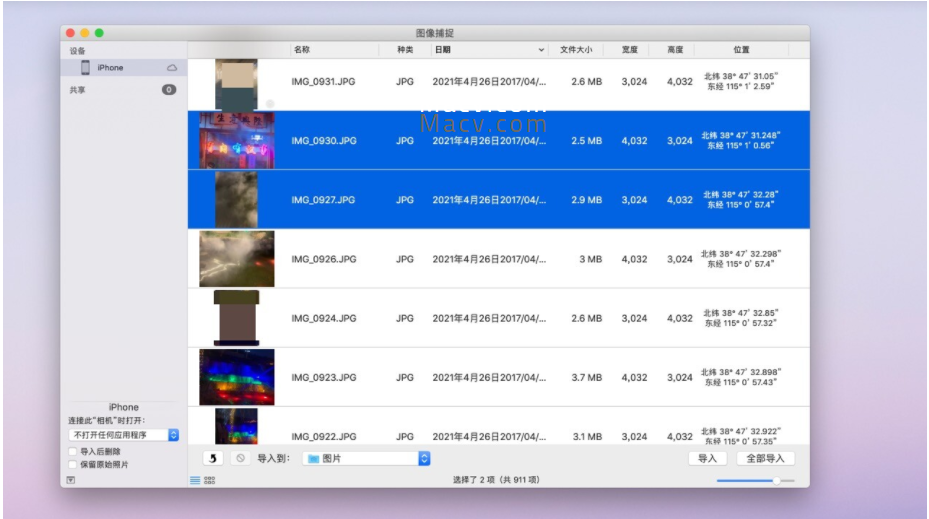Switch to list view

(x=195, y=480)
